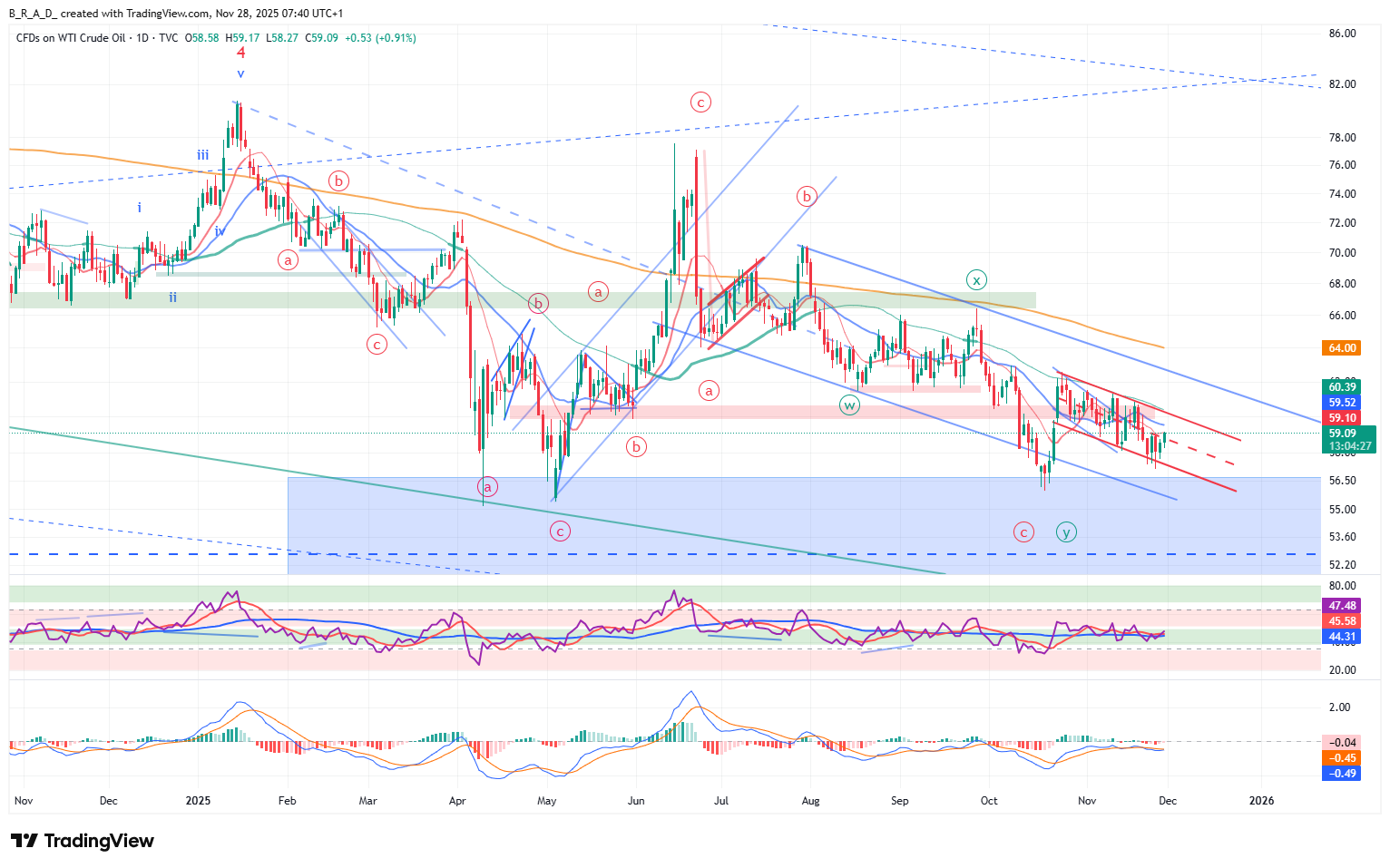Click the CFDs on WTI Crude Oil title
The width and height of the screenshot is (1390, 868).
coord(71,38)
